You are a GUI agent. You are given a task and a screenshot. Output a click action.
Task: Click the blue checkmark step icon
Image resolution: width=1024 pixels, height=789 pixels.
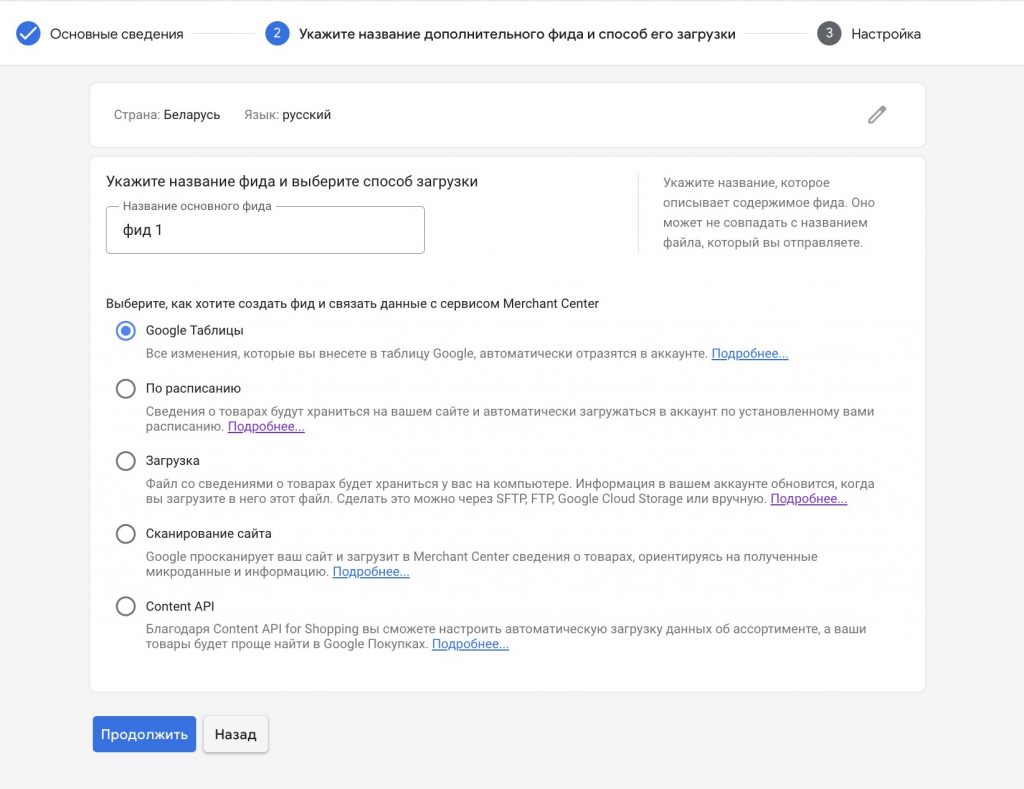coord(28,33)
